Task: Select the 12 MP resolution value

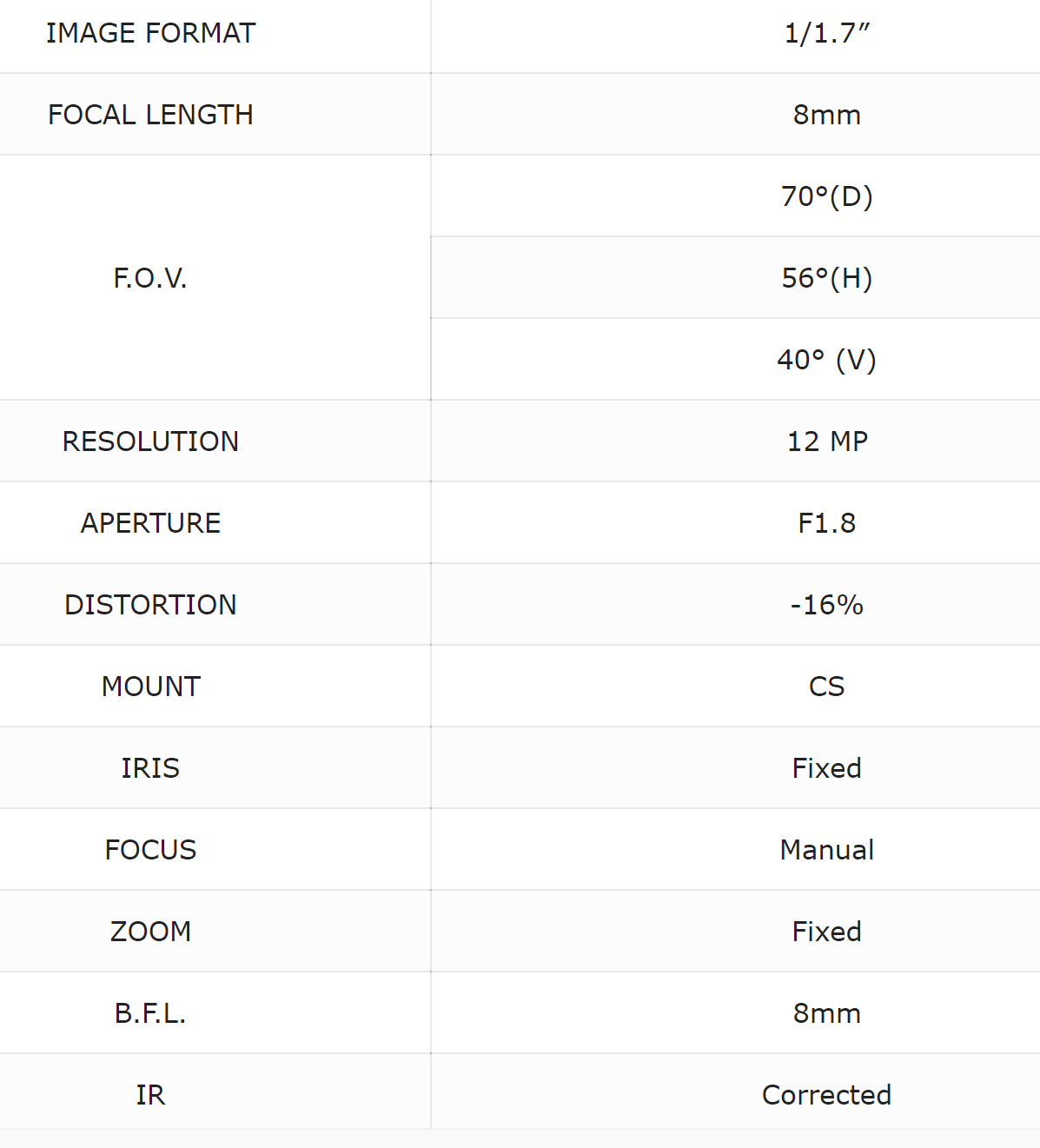Action: 827,441
